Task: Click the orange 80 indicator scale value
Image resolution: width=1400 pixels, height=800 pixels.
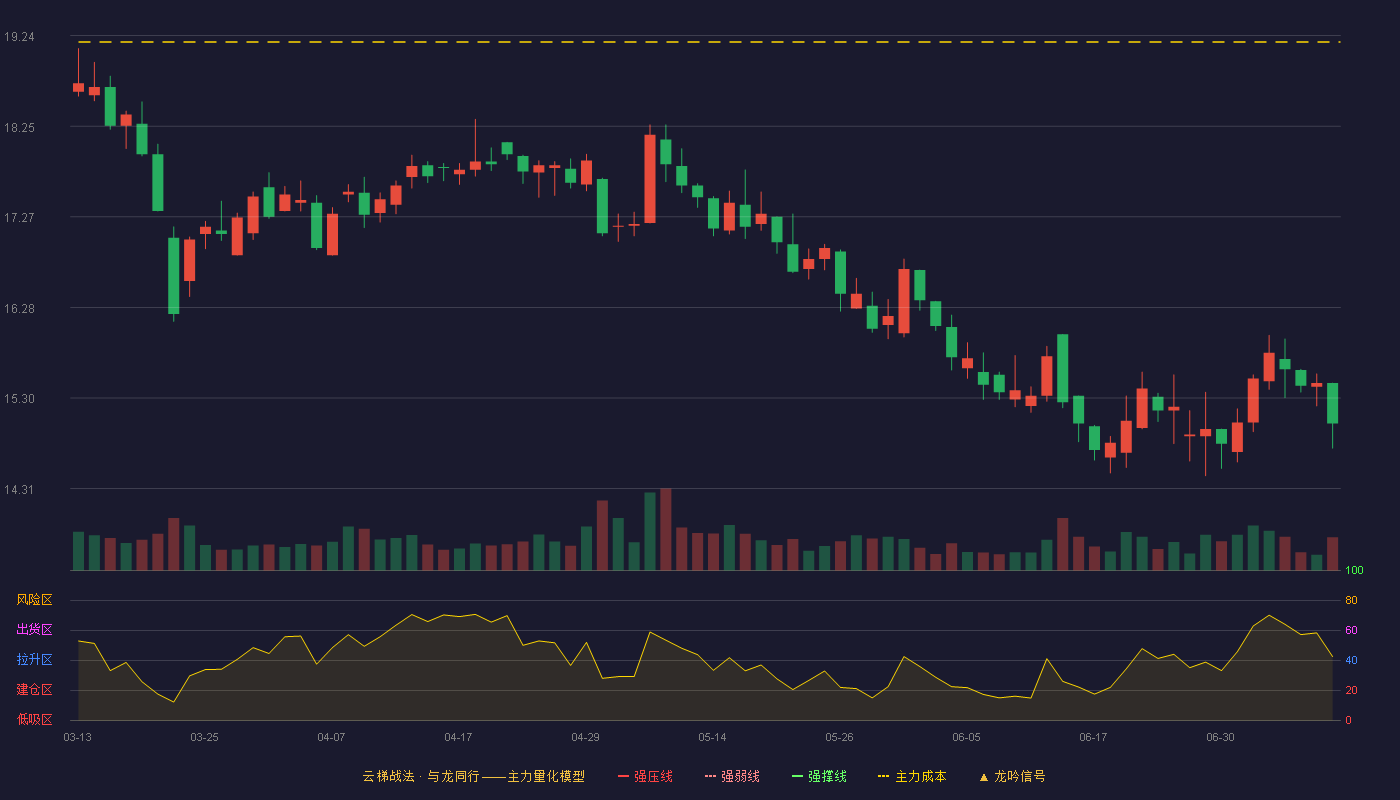Action: pyautogui.click(x=1351, y=600)
